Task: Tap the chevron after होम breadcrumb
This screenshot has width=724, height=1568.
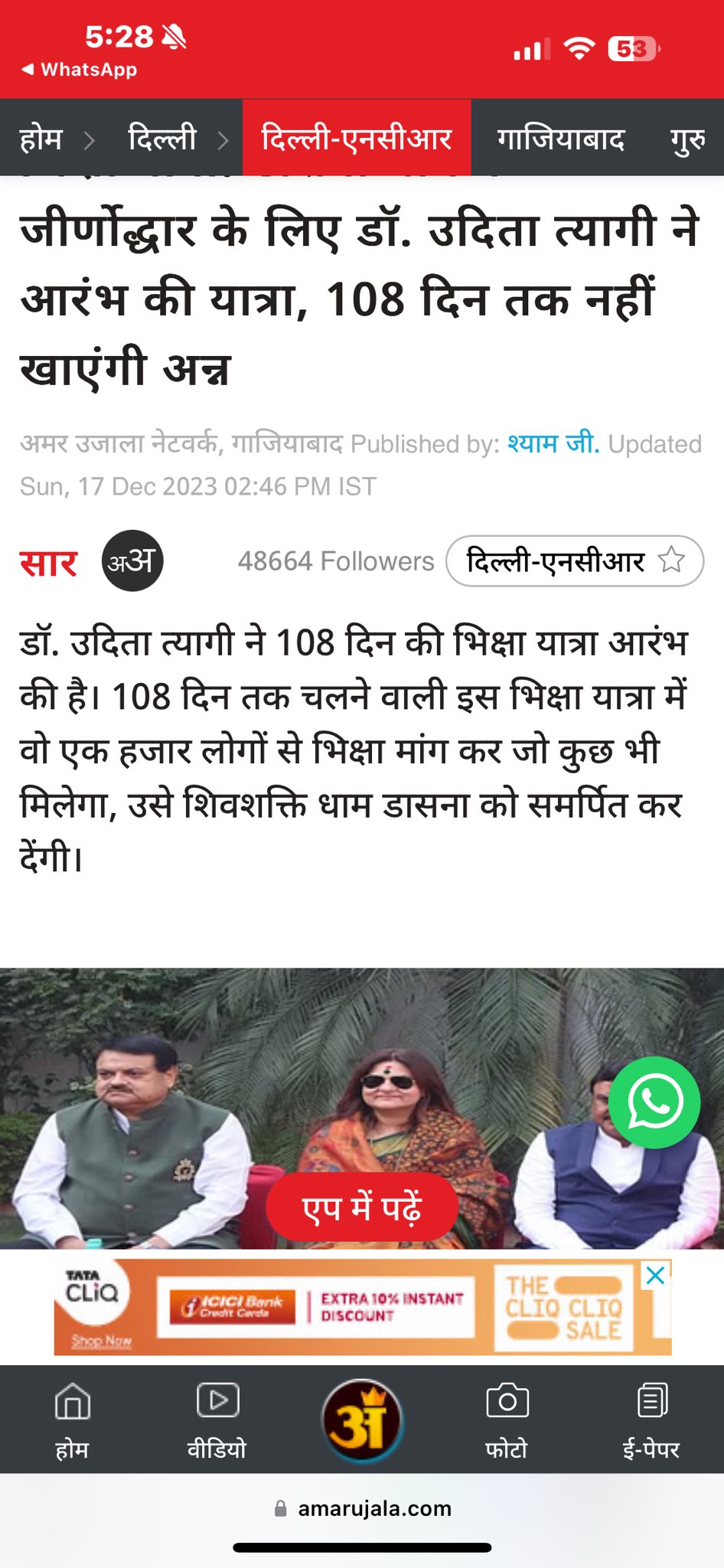Action: tap(90, 140)
